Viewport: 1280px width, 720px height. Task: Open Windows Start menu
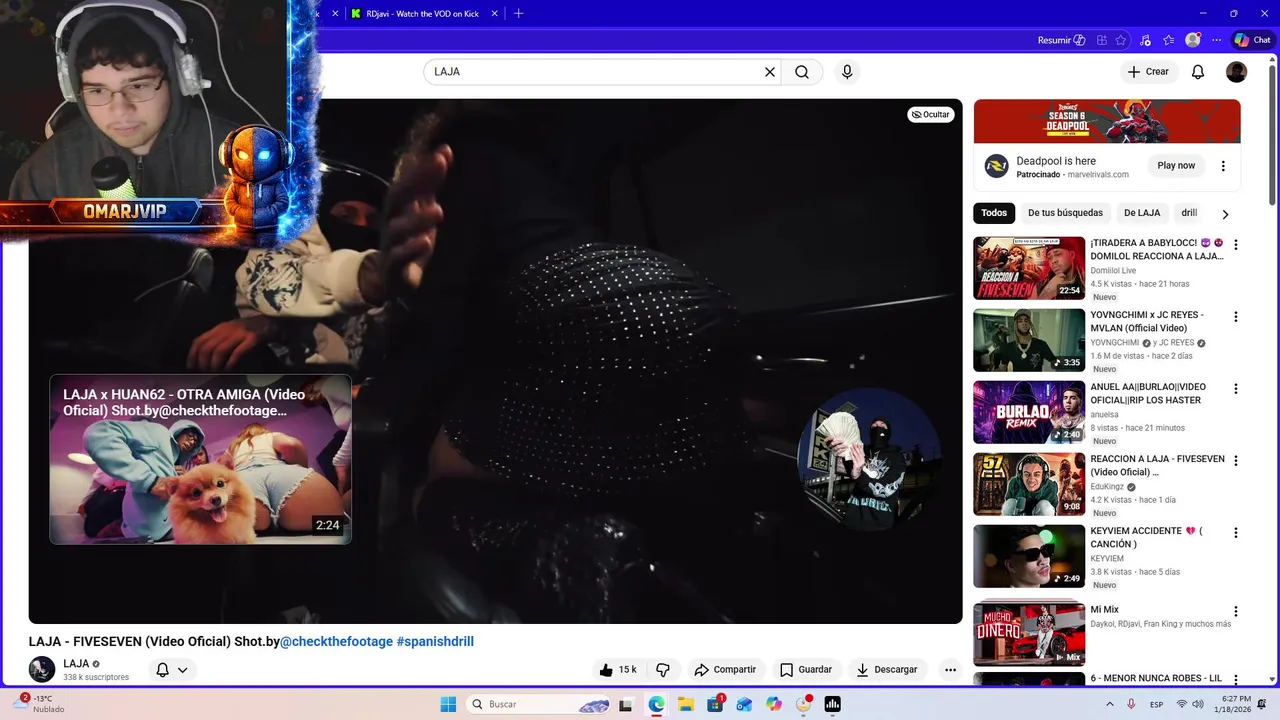point(448,704)
